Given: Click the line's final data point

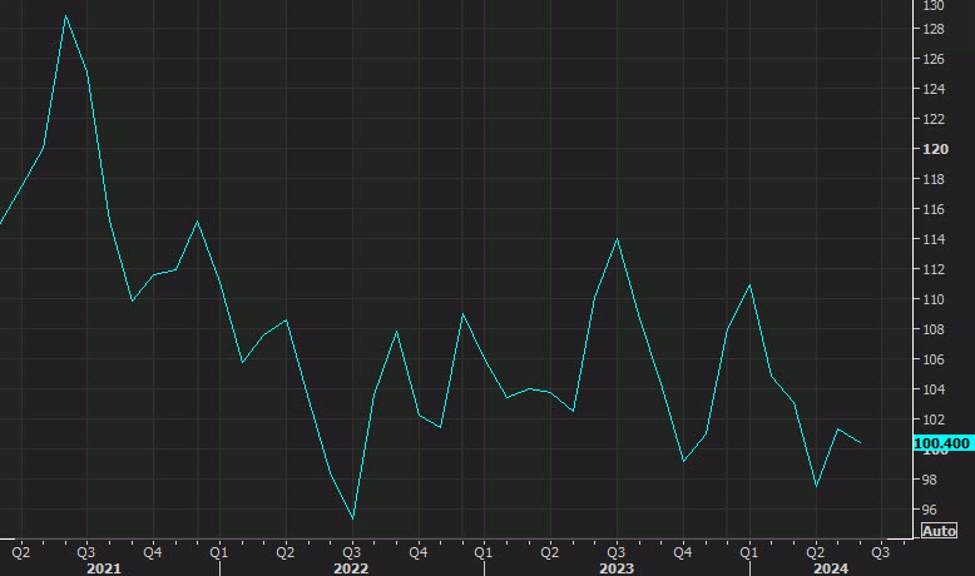Looking at the screenshot, I should coord(861,441).
